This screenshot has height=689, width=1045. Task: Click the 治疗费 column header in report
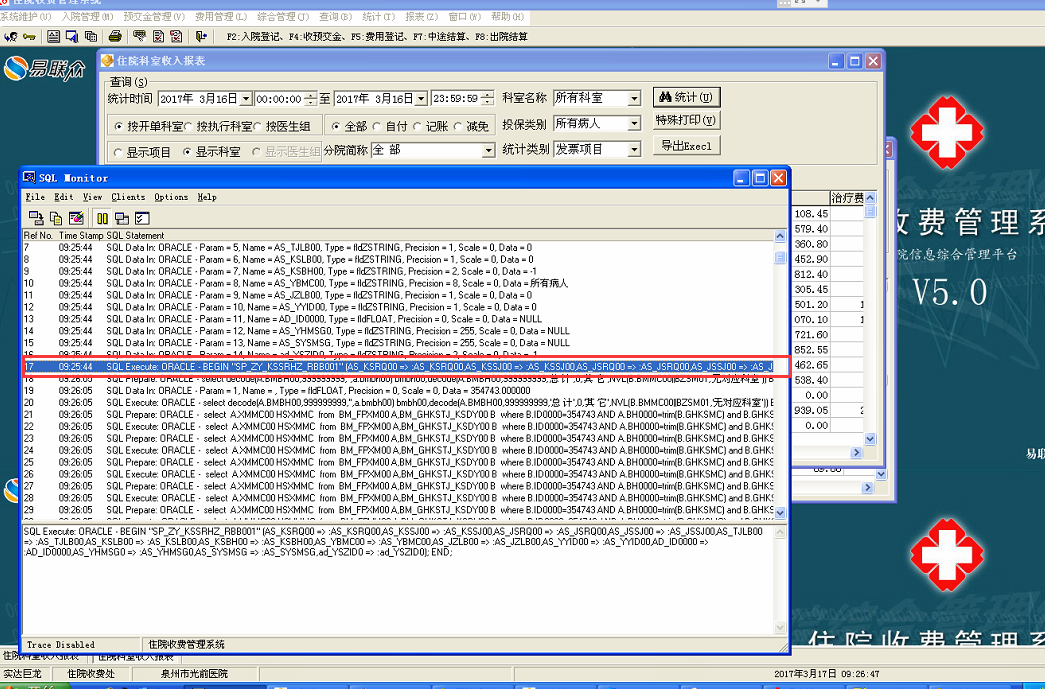coord(846,198)
